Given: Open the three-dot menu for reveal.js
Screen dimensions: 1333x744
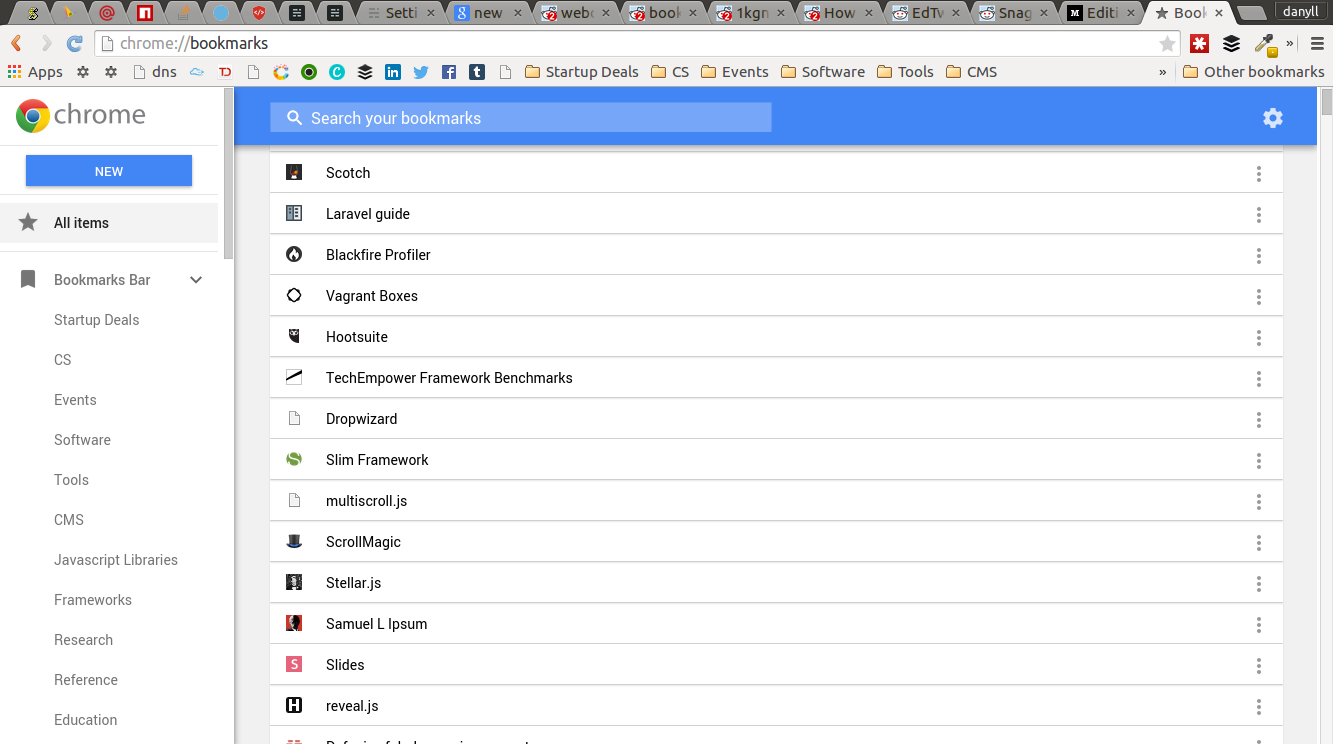Looking at the screenshot, I should [x=1259, y=707].
